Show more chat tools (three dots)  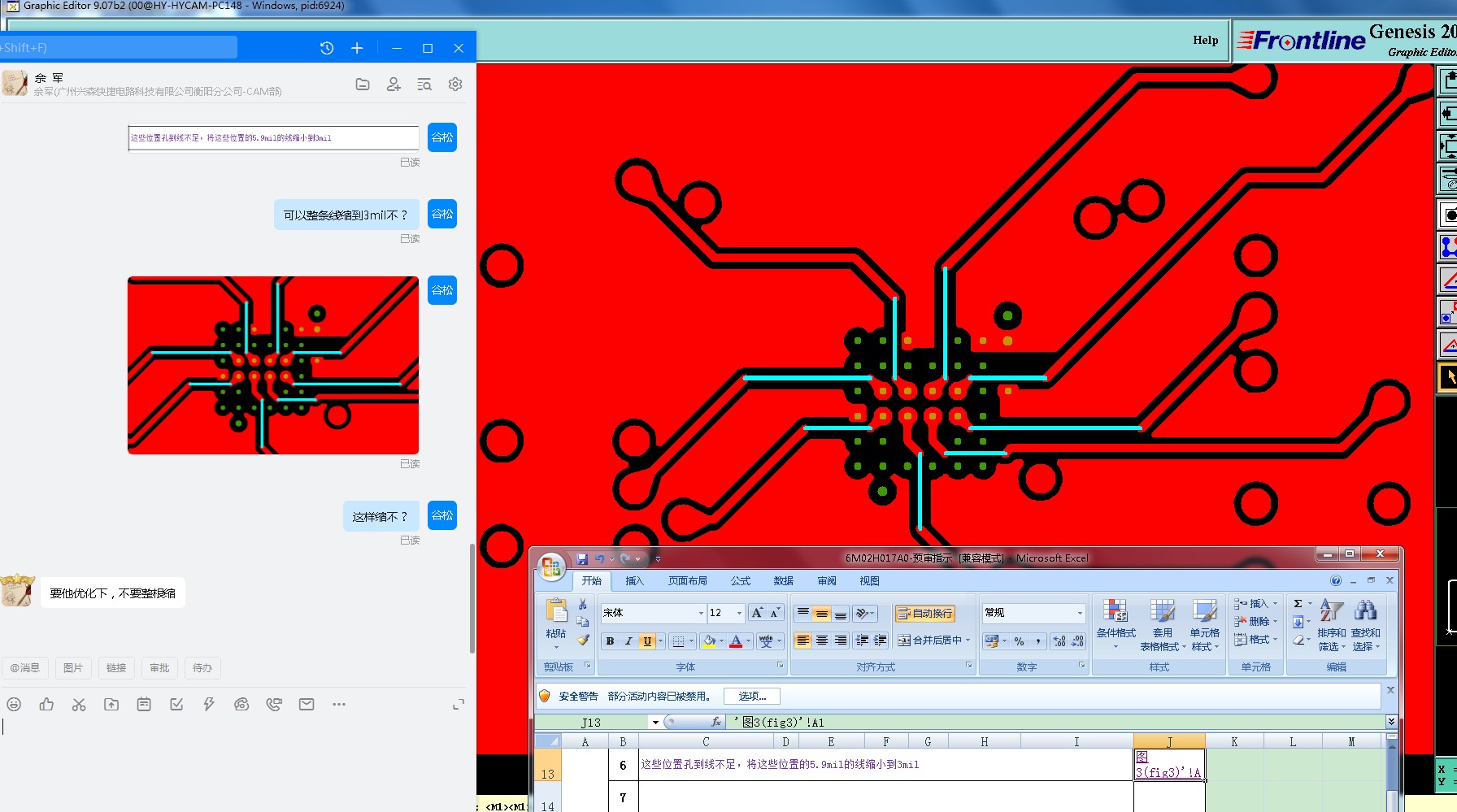339,705
